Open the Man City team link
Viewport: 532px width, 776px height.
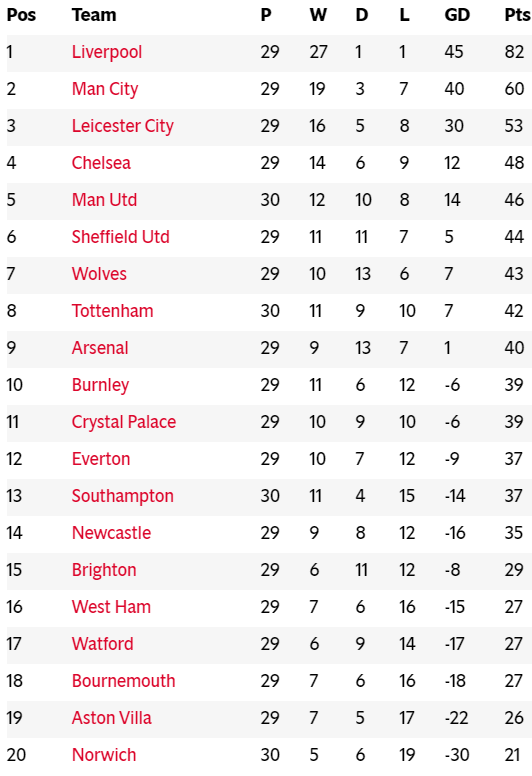click(104, 89)
